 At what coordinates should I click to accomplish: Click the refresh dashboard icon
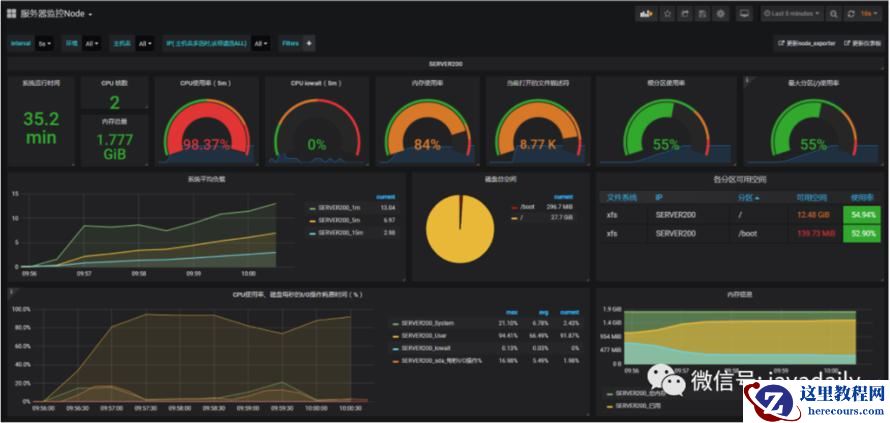(x=851, y=14)
